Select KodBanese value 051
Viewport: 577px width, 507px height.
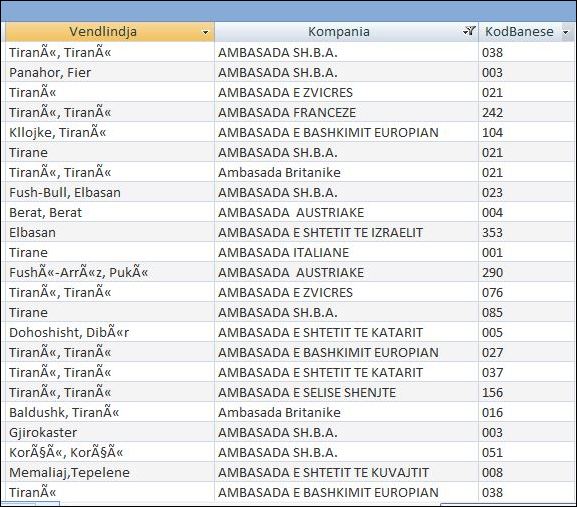tap(525, 453)
